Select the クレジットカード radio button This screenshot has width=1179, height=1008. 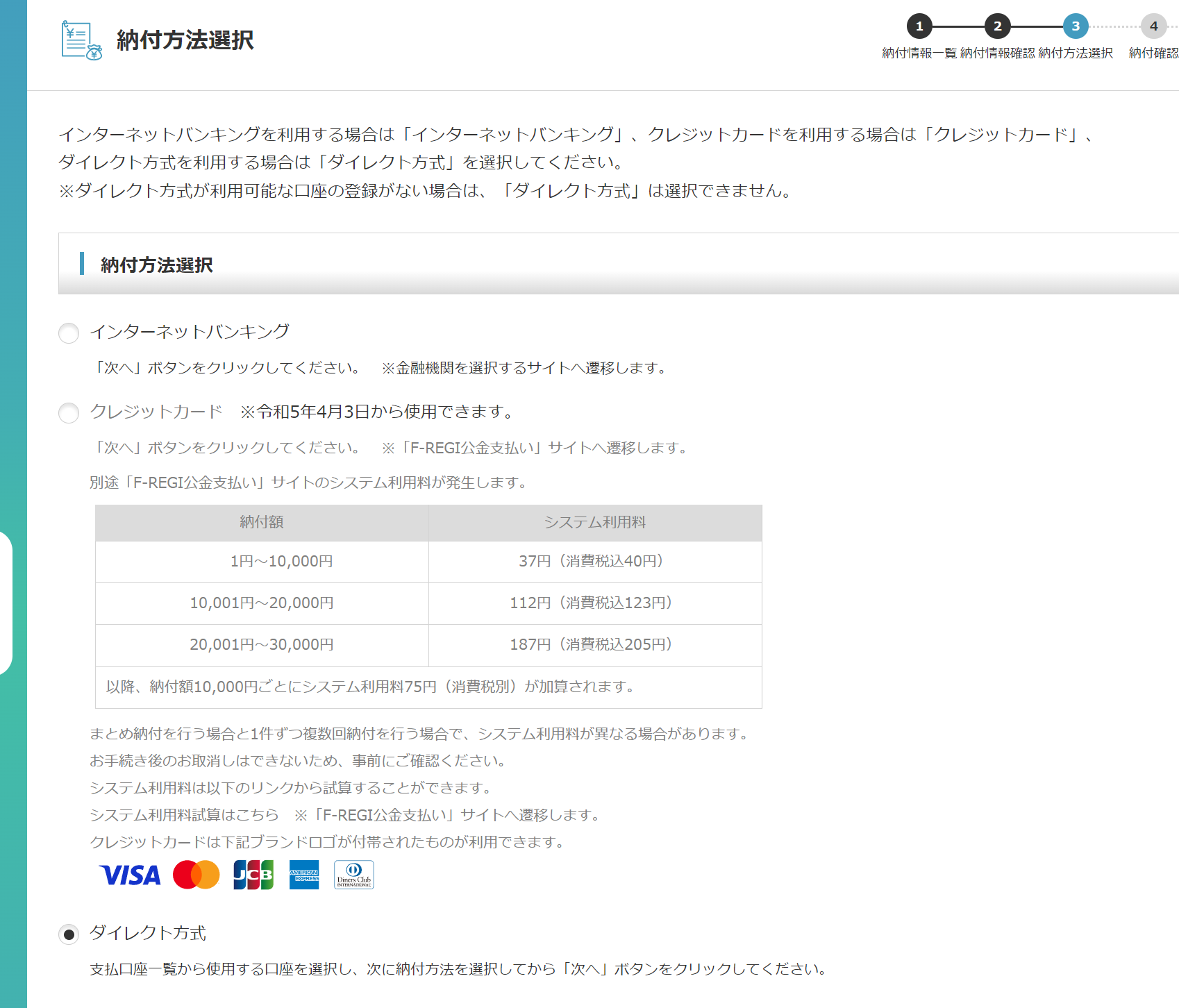pyautogui.click(x=69, y=413)
